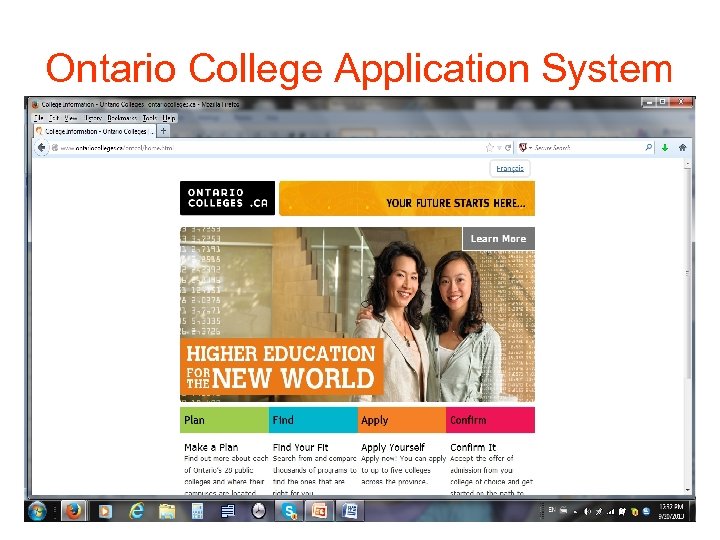The image size is (720, 540).
Task: Go to the Firefox home page icon
Action: coord(682,147)
